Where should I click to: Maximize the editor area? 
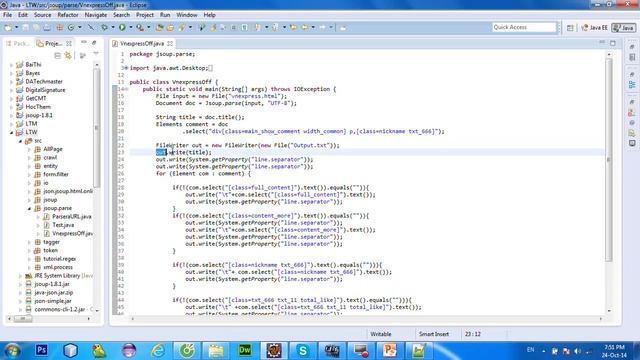pos(613,42)
